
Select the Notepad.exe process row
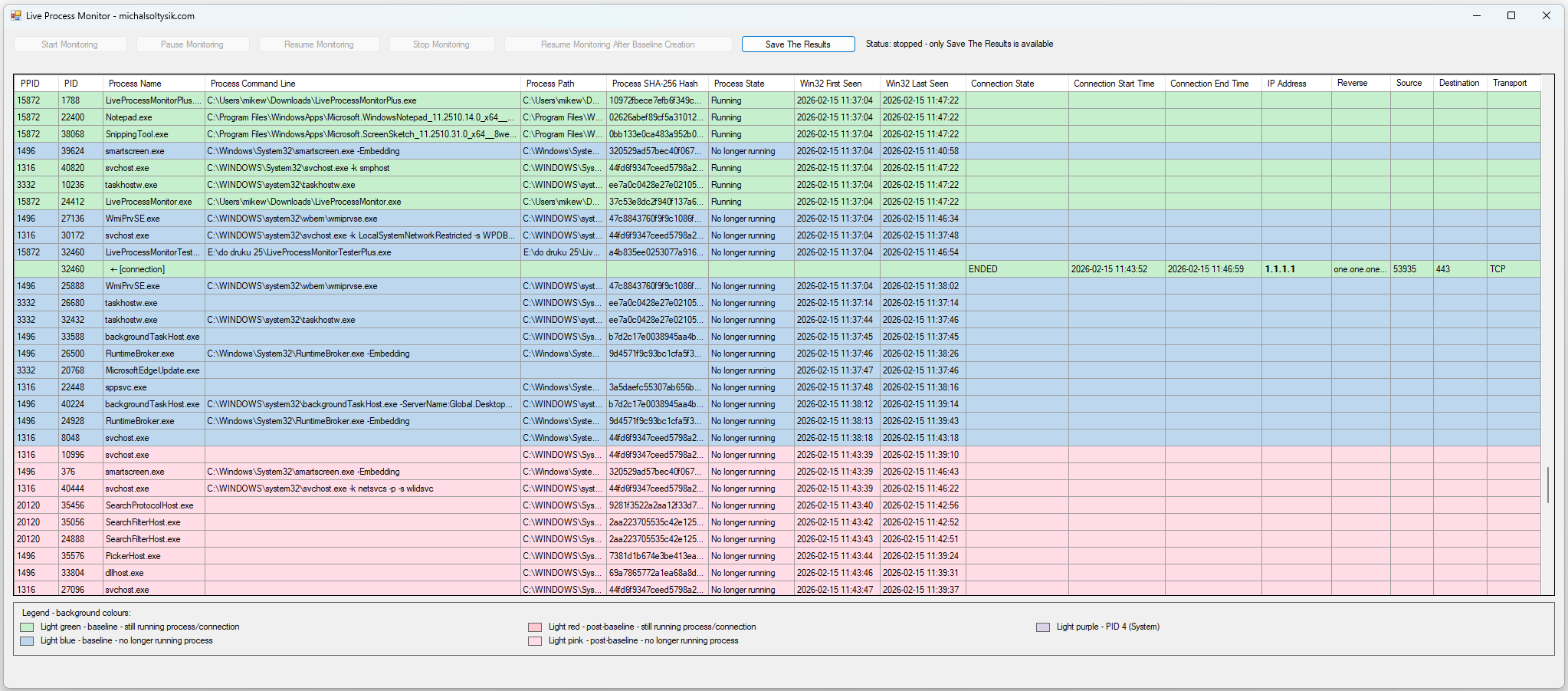pyautogui.click(x=129, y=117)
